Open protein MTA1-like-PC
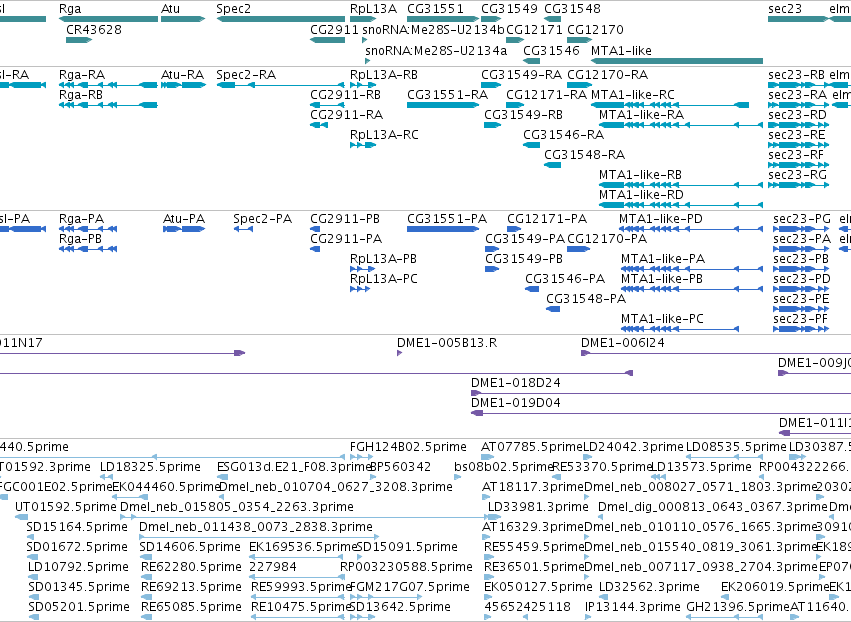This screenshot has width=851, height=622. point(679,329)
